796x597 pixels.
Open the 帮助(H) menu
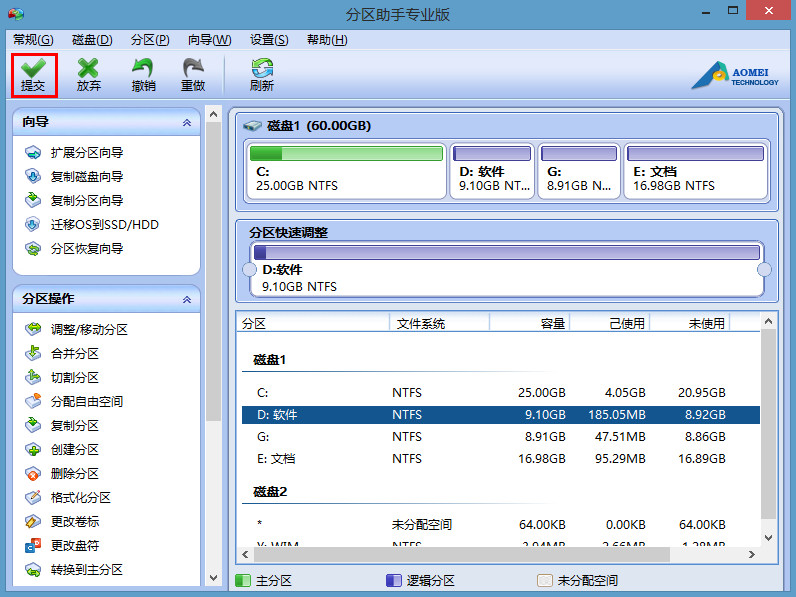(x=327, y=40)
